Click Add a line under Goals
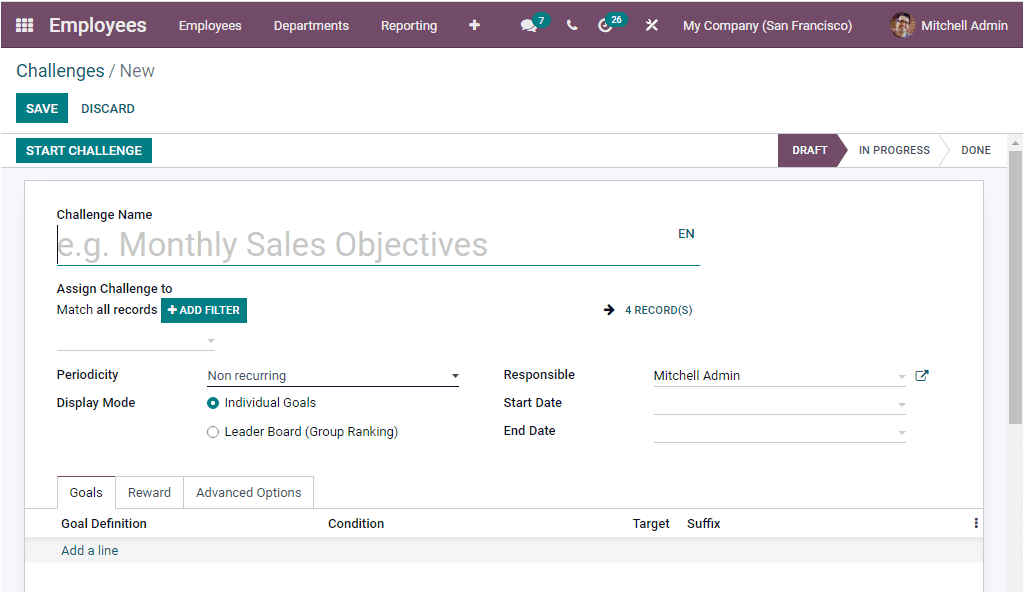This screenshot has width=1024, height=593. tap(89, 550)
